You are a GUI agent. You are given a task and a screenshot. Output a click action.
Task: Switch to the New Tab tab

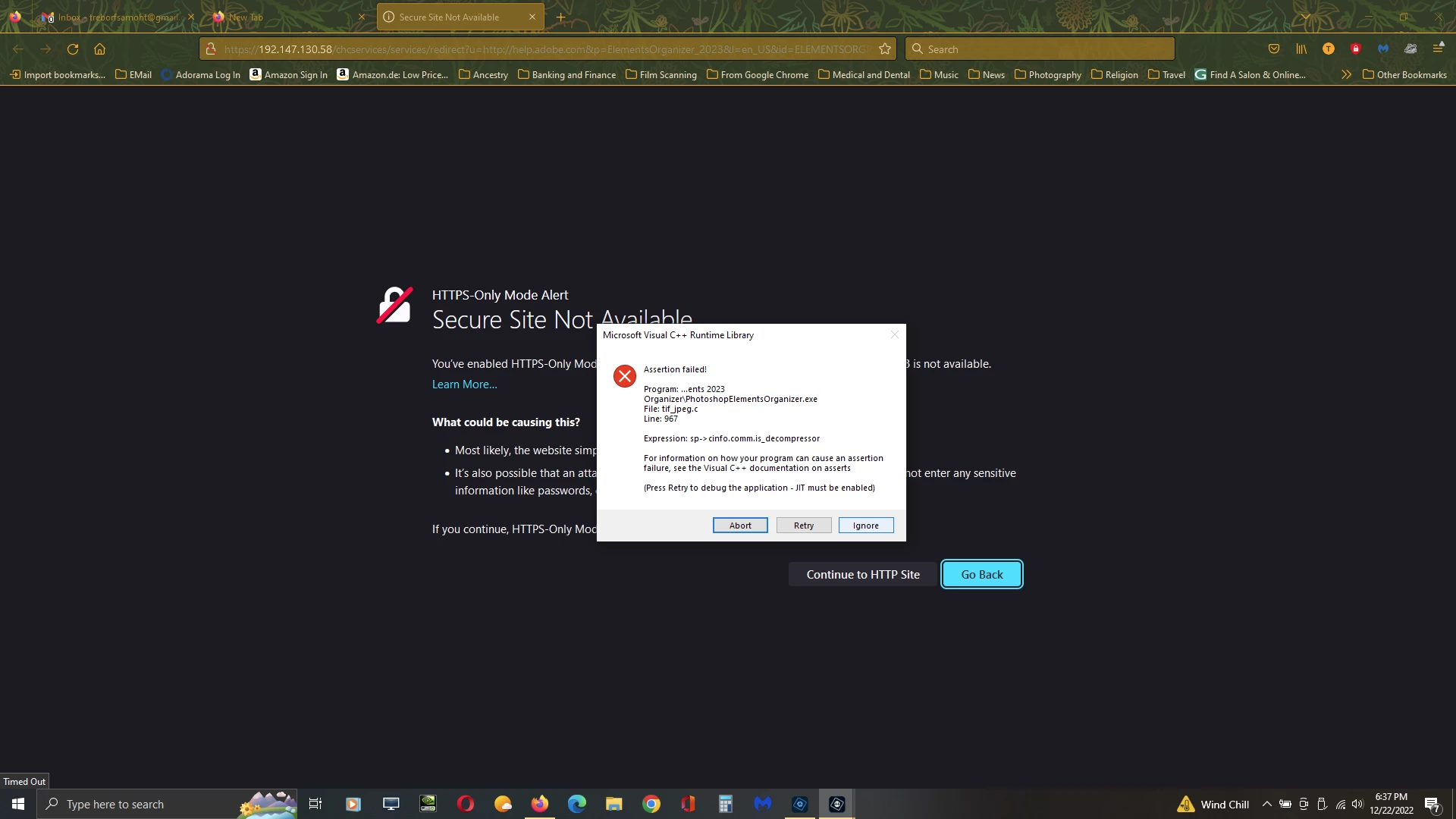point(284,17)
